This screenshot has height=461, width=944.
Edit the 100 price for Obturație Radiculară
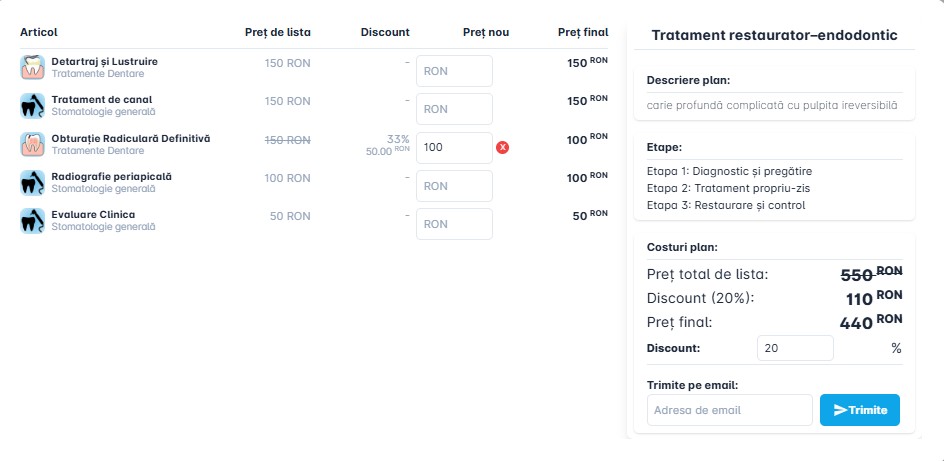[454, 147]
